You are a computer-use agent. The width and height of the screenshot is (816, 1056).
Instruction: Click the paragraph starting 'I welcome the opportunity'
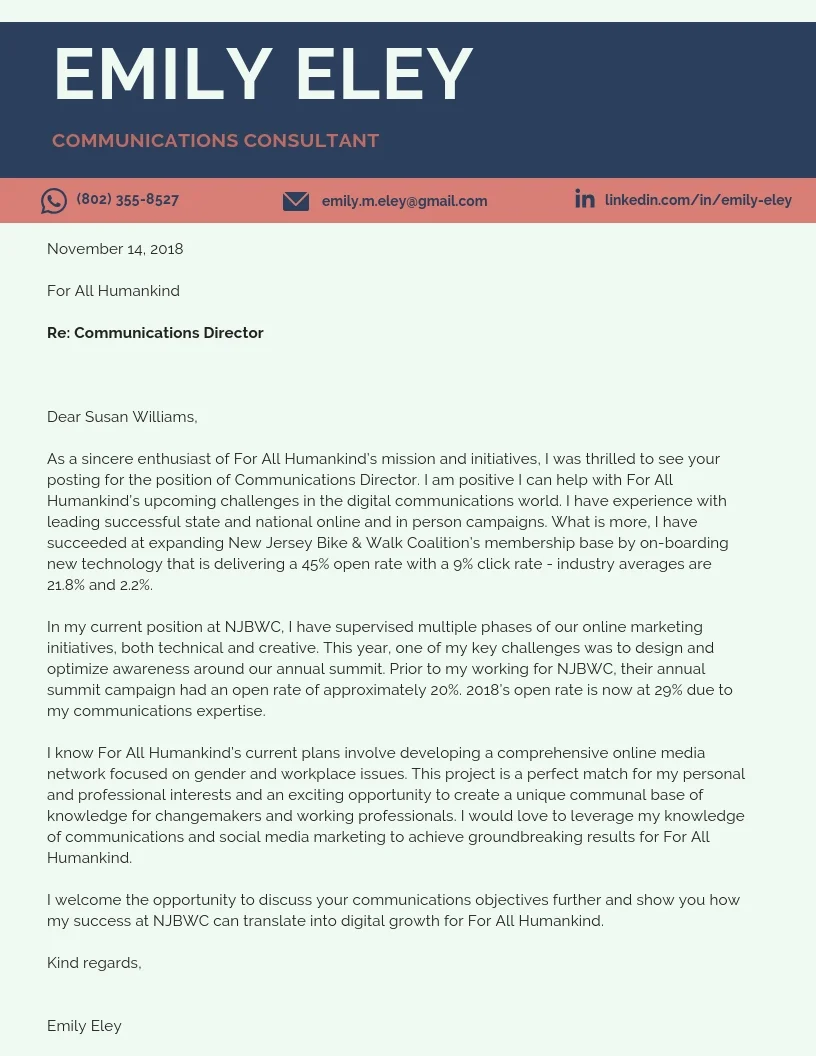pos(394,910)
